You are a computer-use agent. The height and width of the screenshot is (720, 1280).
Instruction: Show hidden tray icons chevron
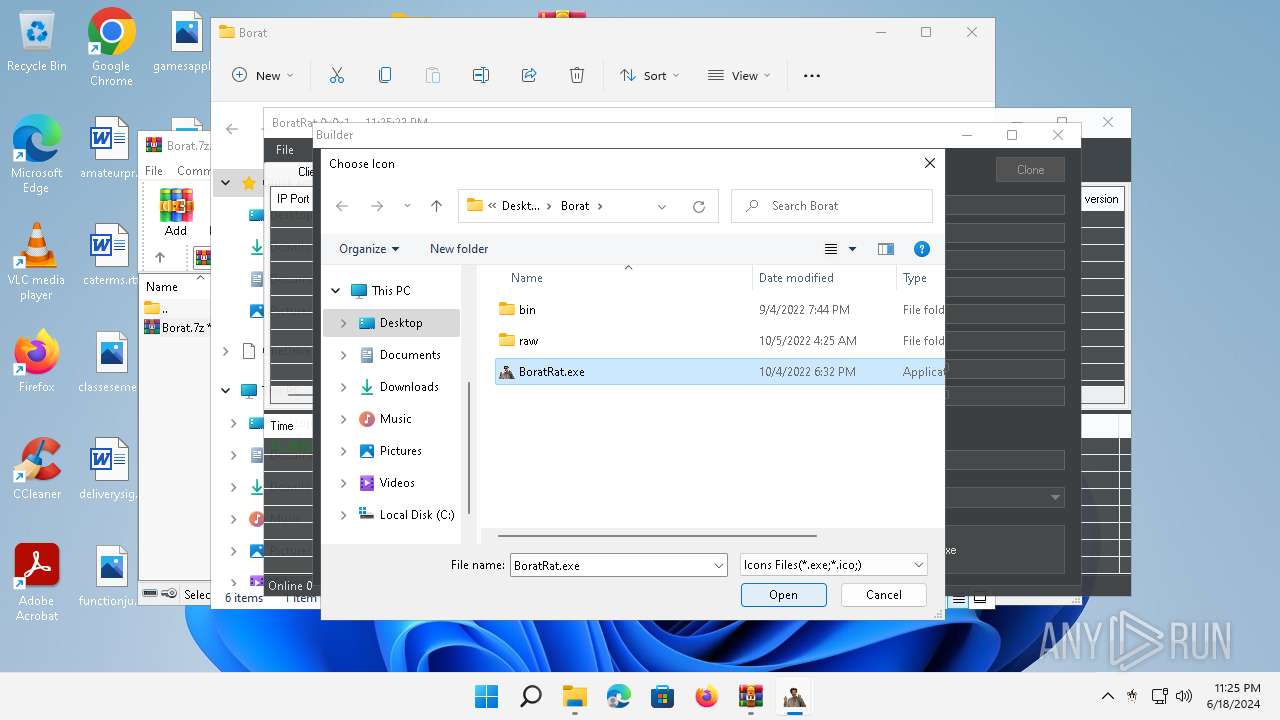click(1107, 696)
